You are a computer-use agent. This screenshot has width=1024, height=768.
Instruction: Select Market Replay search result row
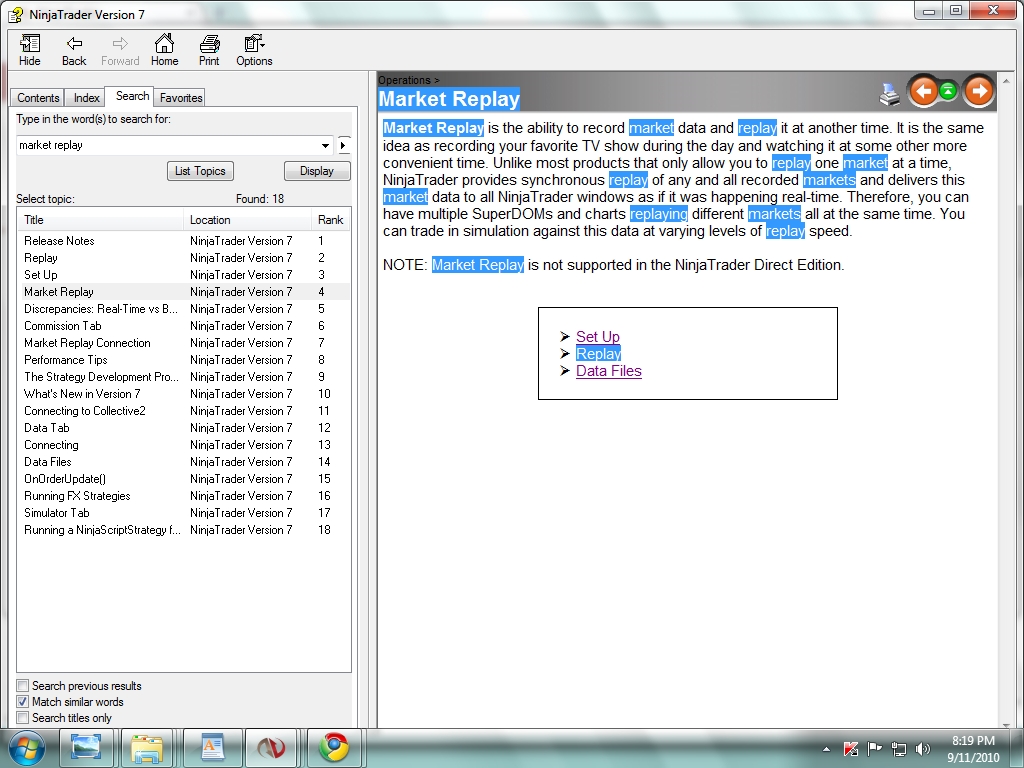click(x=184, y=292)
